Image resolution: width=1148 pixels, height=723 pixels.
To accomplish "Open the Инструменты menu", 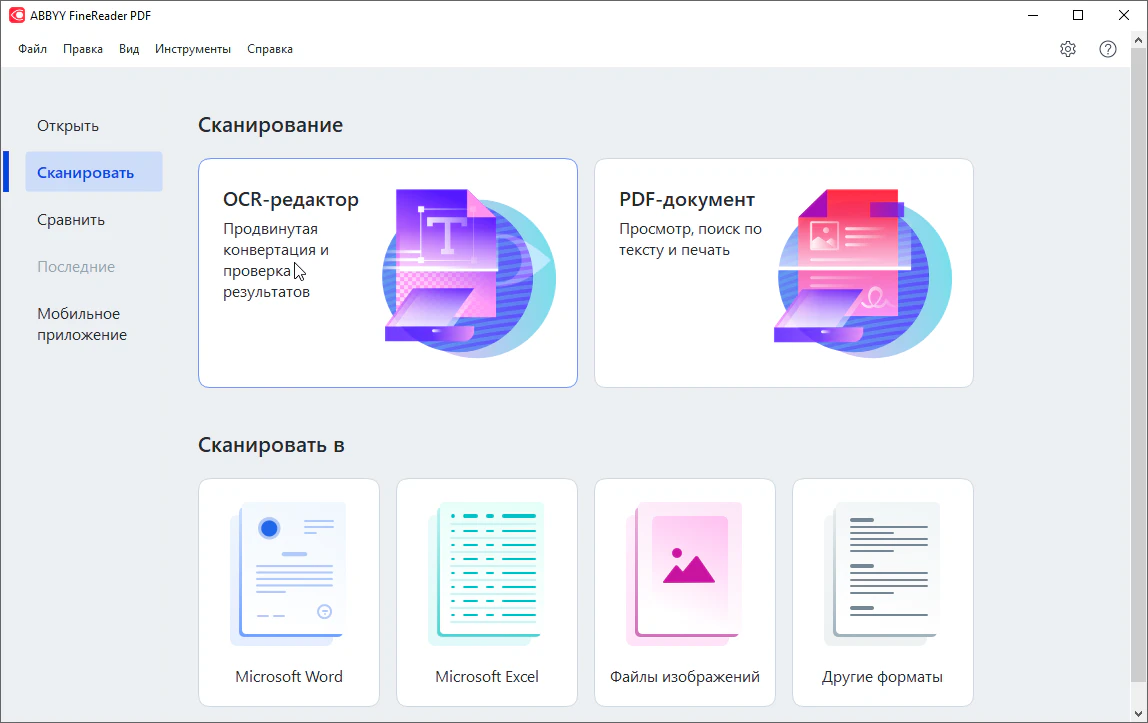I will (193, 49).
